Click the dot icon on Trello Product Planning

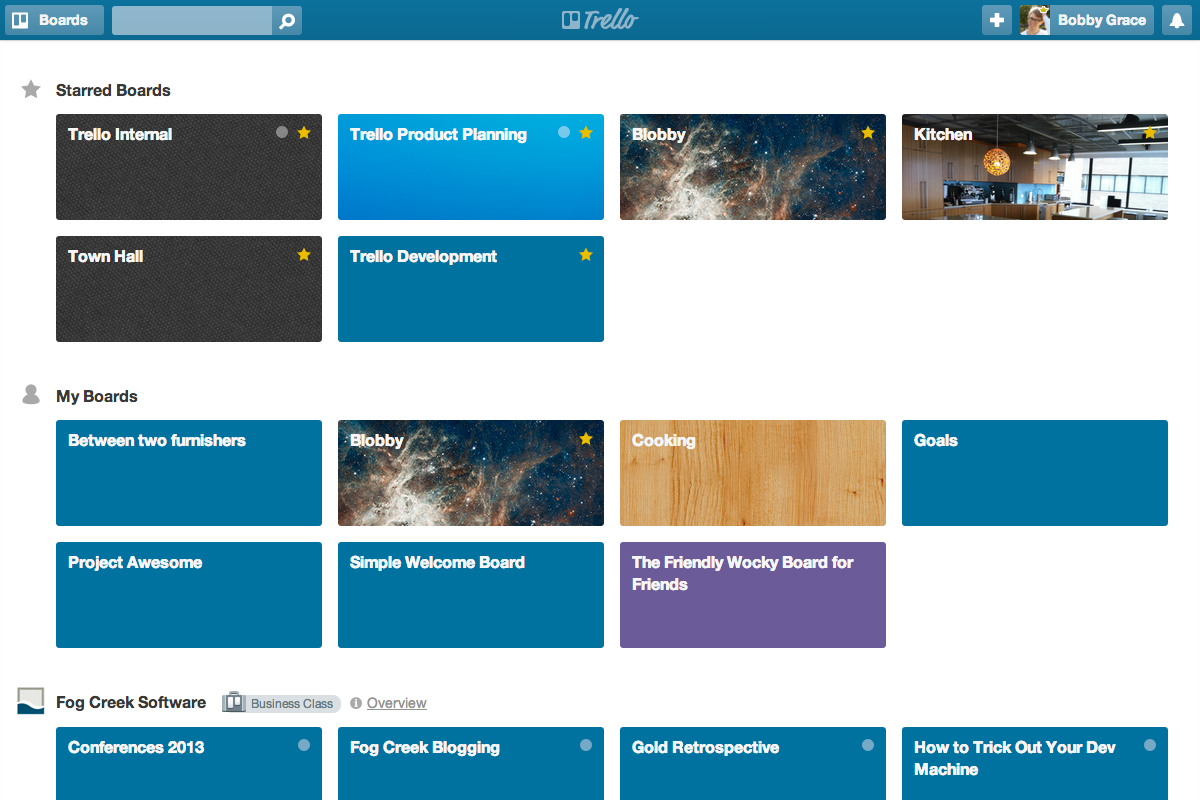point(564,132)
